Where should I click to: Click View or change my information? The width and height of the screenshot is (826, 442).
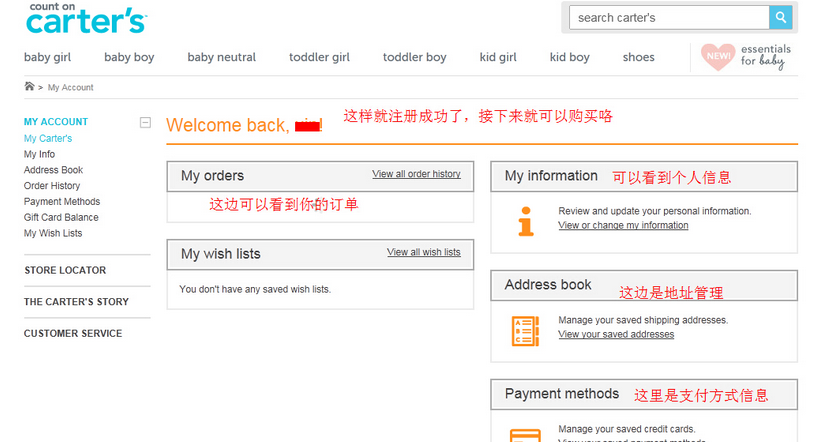tap(623, 225)
